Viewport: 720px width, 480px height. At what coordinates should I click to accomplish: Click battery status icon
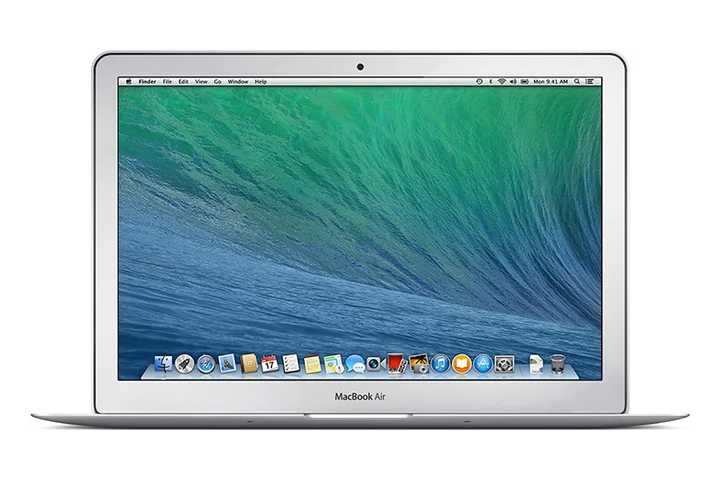pyautogui.click(x=525, y=81)
